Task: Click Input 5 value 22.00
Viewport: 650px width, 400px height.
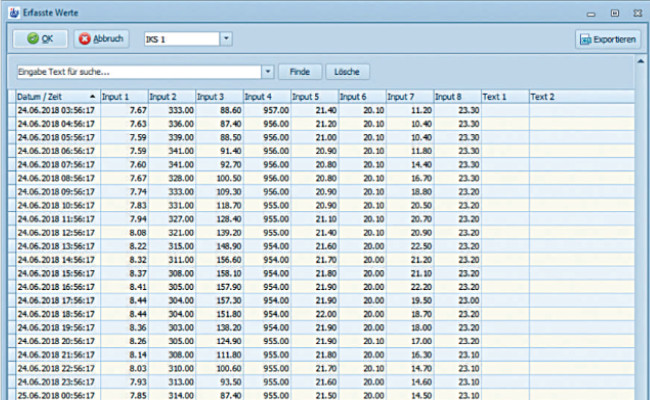Action: pos(326,314)
